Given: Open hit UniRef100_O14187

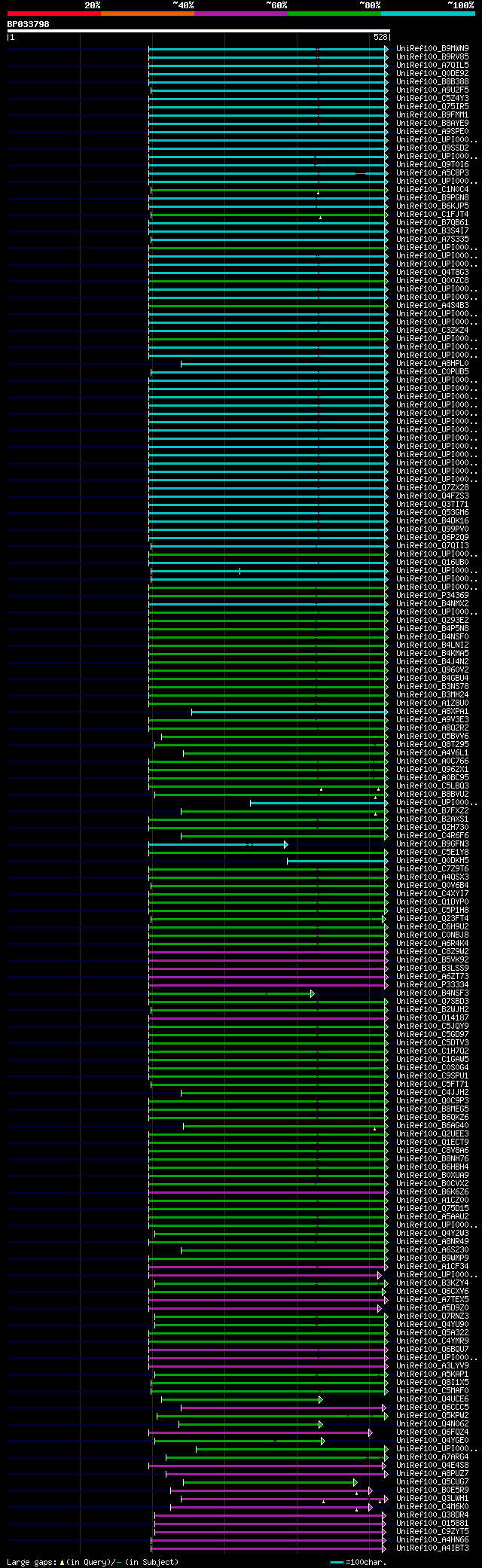Looking at the screenshot, I should 432,1017.
